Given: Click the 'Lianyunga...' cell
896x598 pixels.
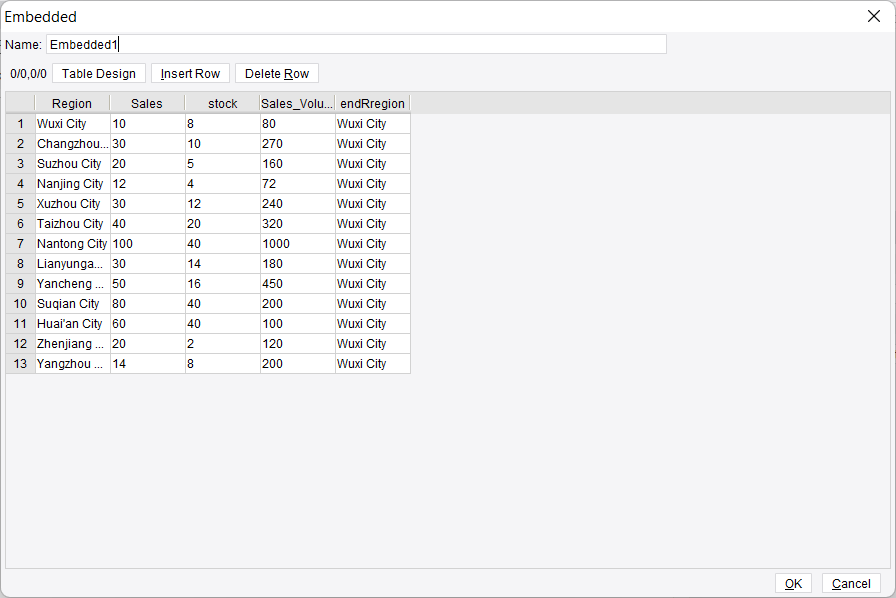Looking at the screenshot, I should pos(73,264).
